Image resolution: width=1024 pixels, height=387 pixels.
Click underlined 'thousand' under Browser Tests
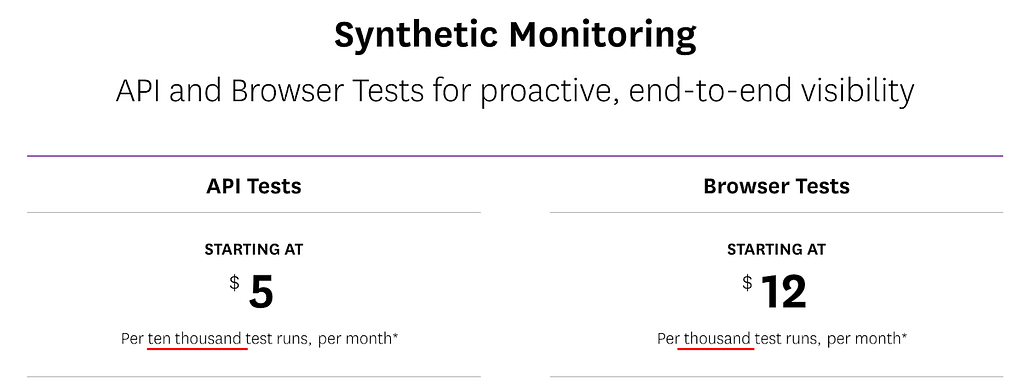[x=716, y=339]
